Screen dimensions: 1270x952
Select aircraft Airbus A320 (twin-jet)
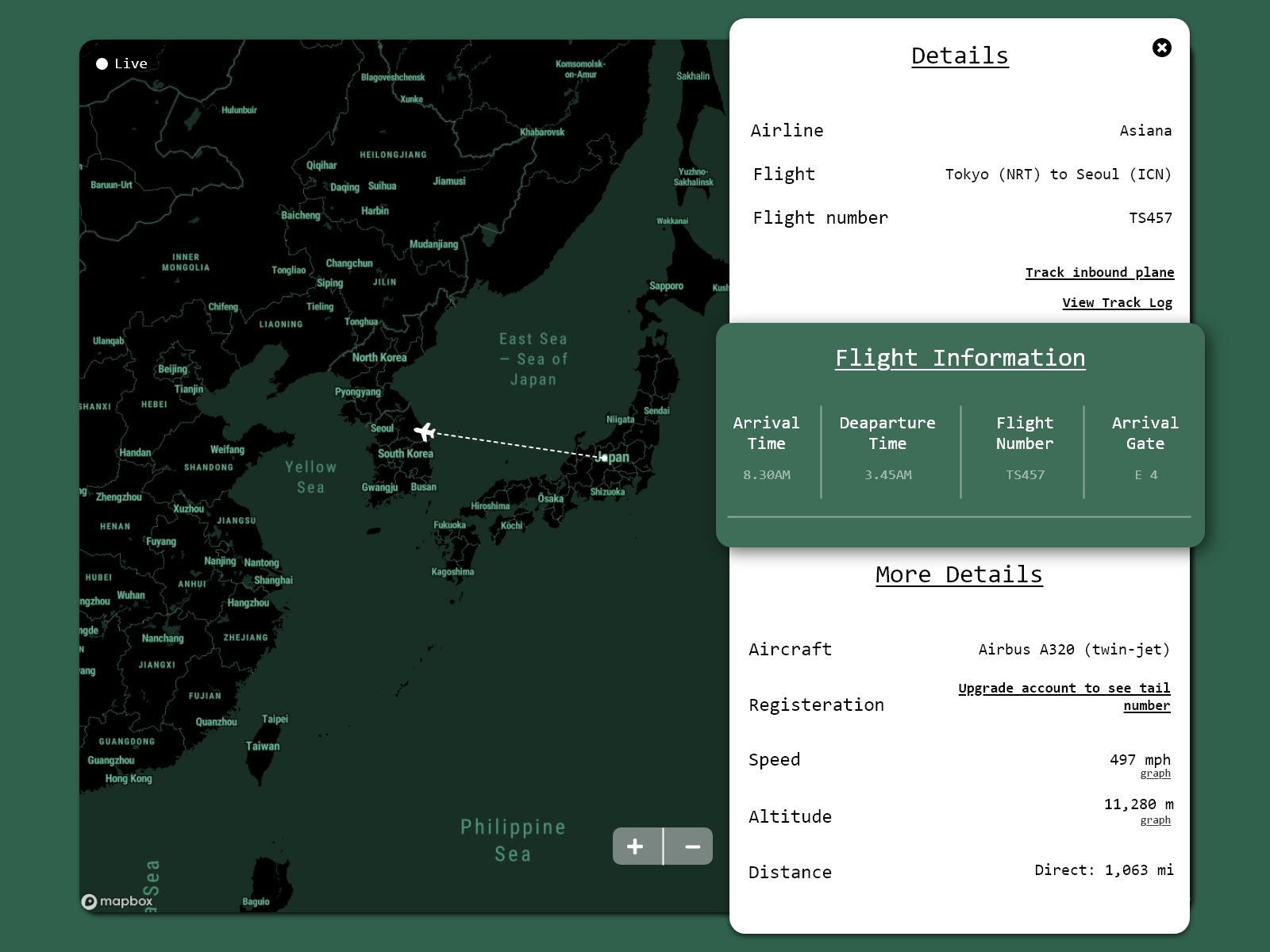pyautogui.click(x=1074, y=649)
